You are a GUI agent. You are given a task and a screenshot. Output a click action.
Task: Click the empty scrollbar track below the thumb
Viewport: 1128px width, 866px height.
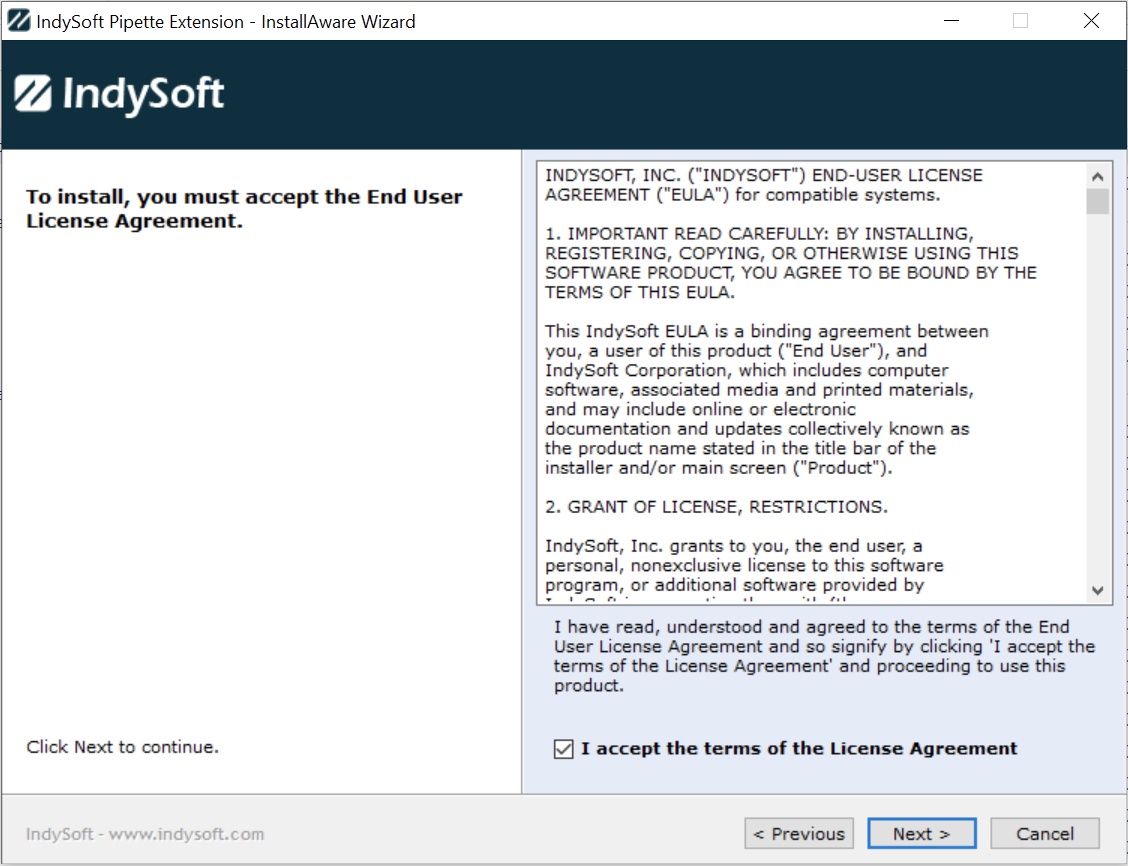pos(1098,400)
